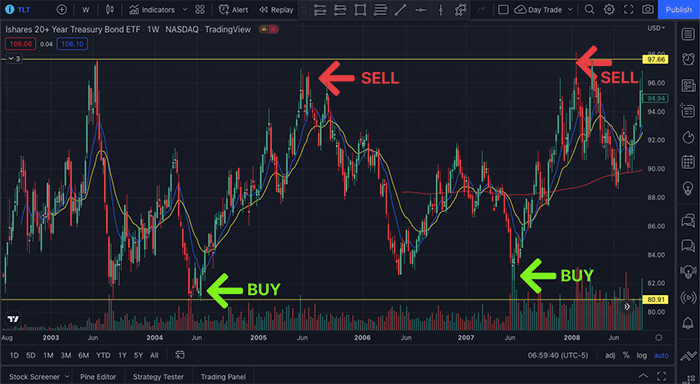Image resolution: width=700 pixels, height=384 pixels.
Task: Toggle the auto scale option
Action: click(x=661, y=355)
